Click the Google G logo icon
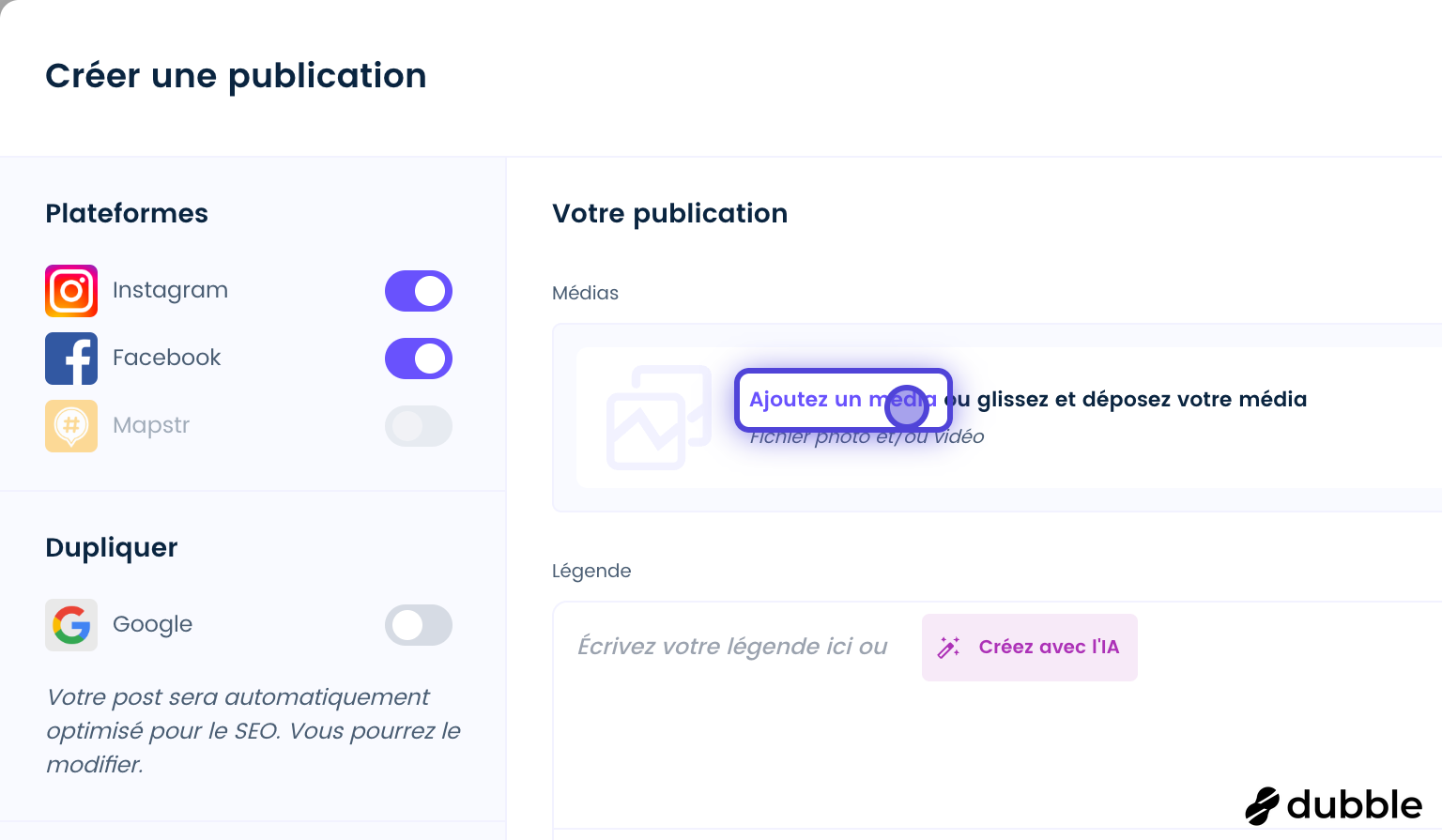Image resolution: width=1442 pixels, height=840 pixels. tap(71, 625)
